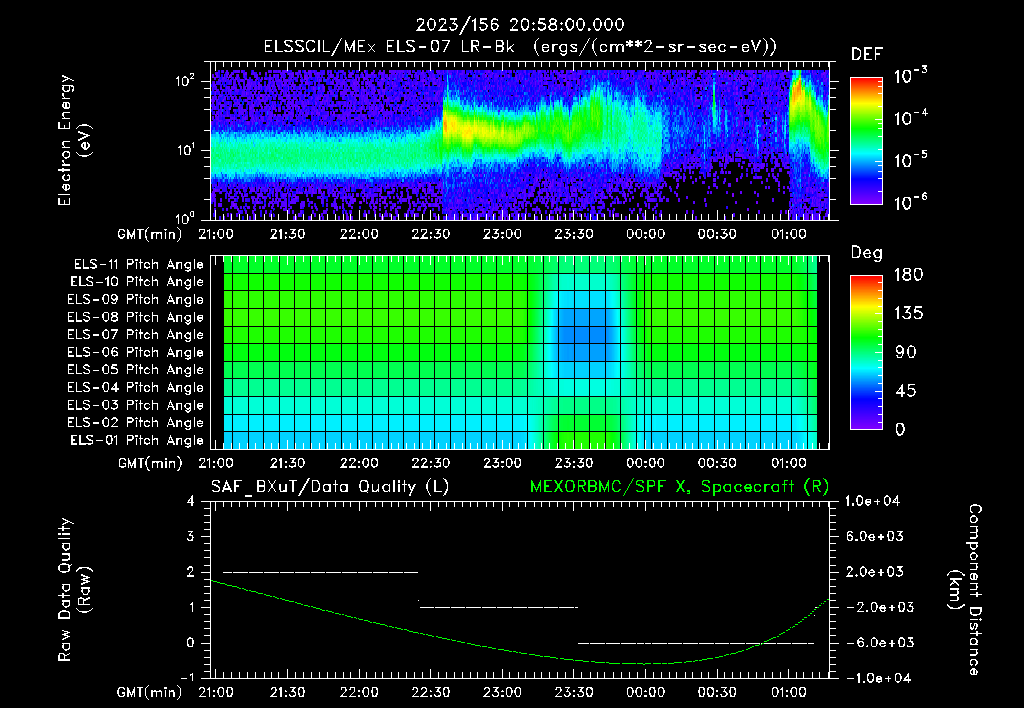
Task: Select the ELS-02 Pitch Angle row label
Action: pos(136,423)
